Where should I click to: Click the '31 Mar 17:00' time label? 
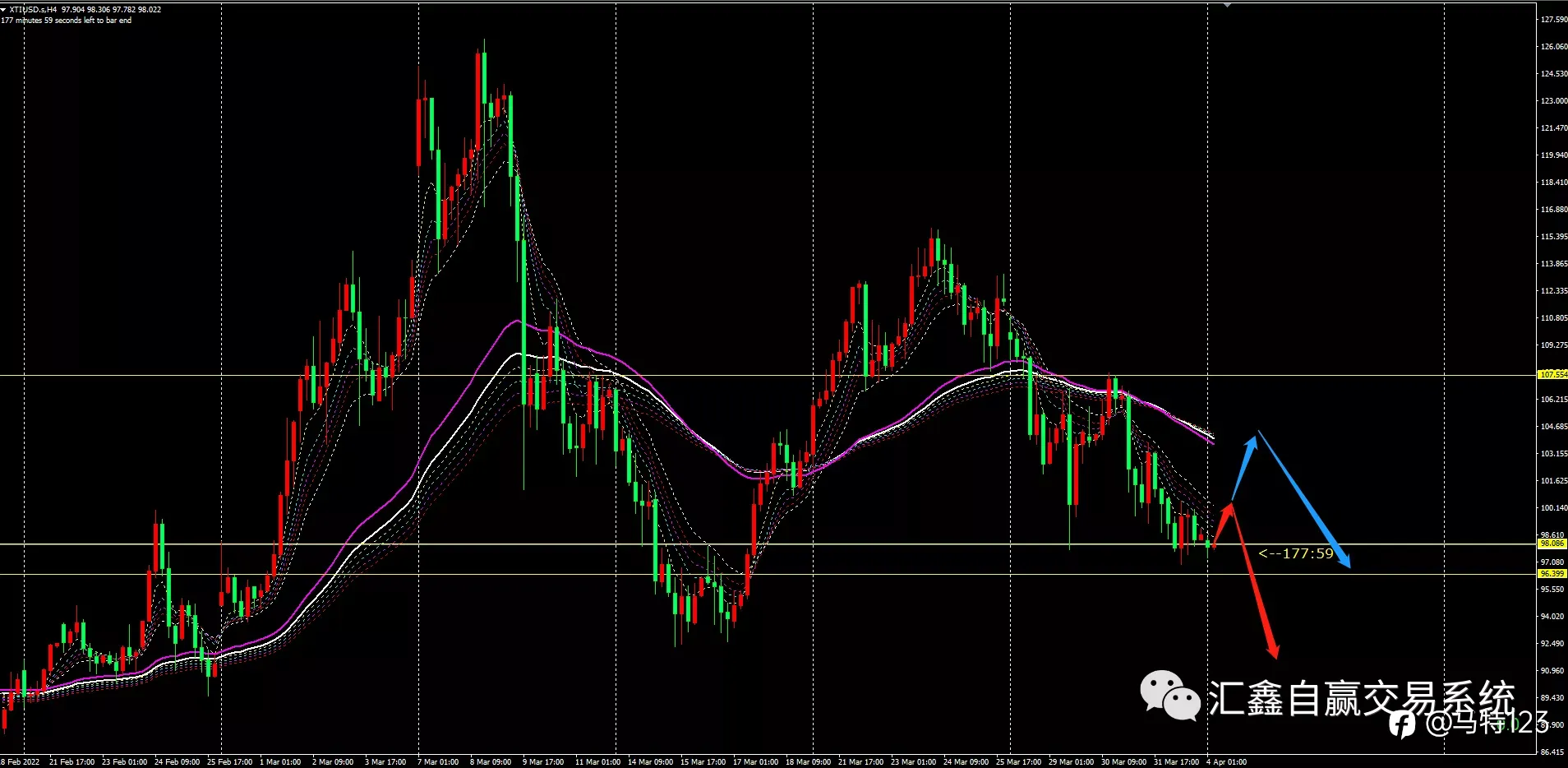tap(1177, 762)
